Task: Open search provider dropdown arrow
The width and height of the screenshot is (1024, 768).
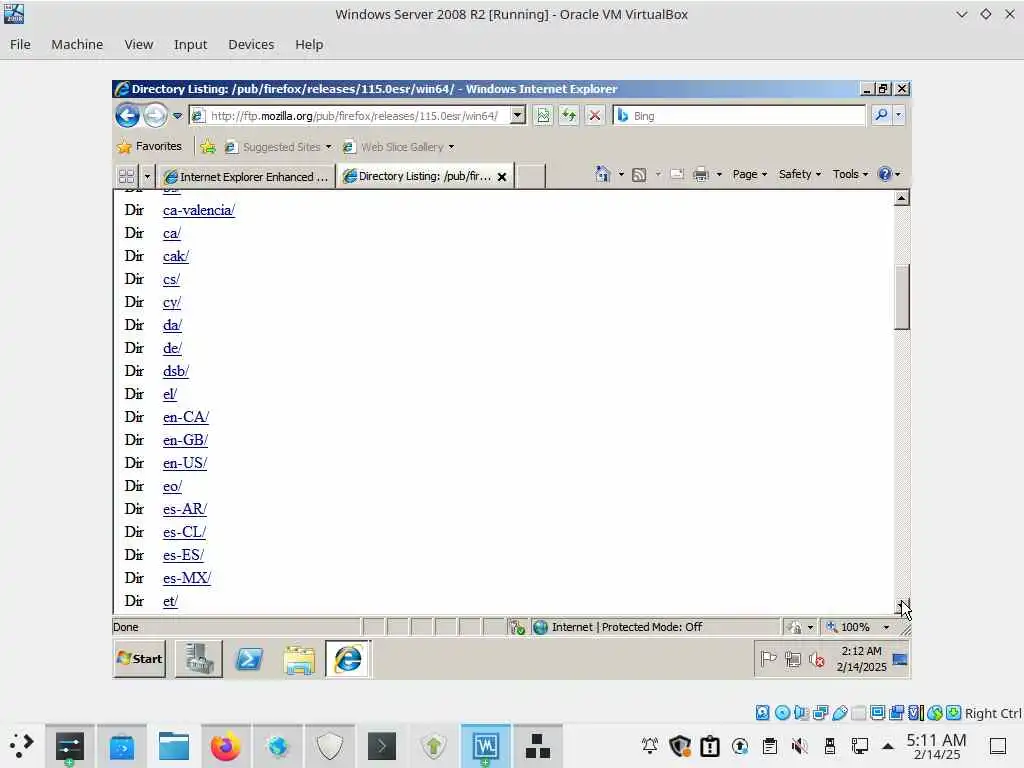Action: [x=899, y=115]
